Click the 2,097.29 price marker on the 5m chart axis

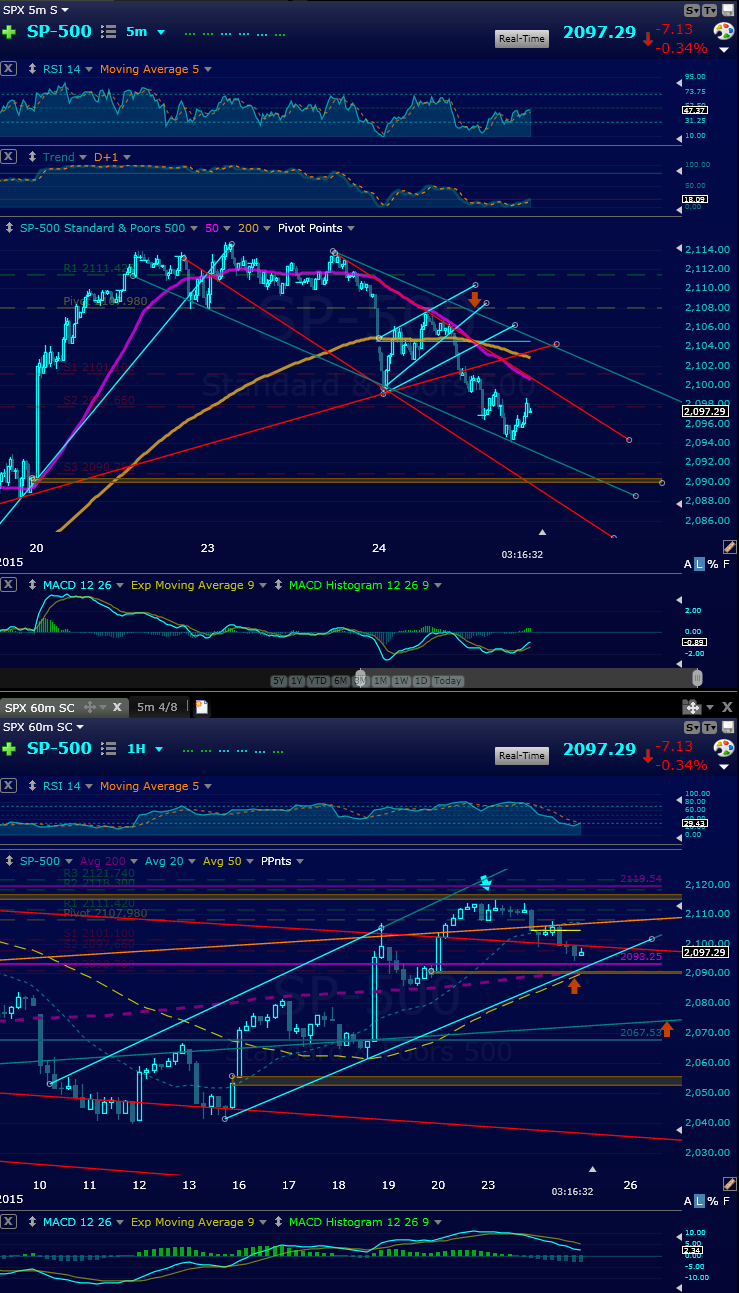(707, 411)
